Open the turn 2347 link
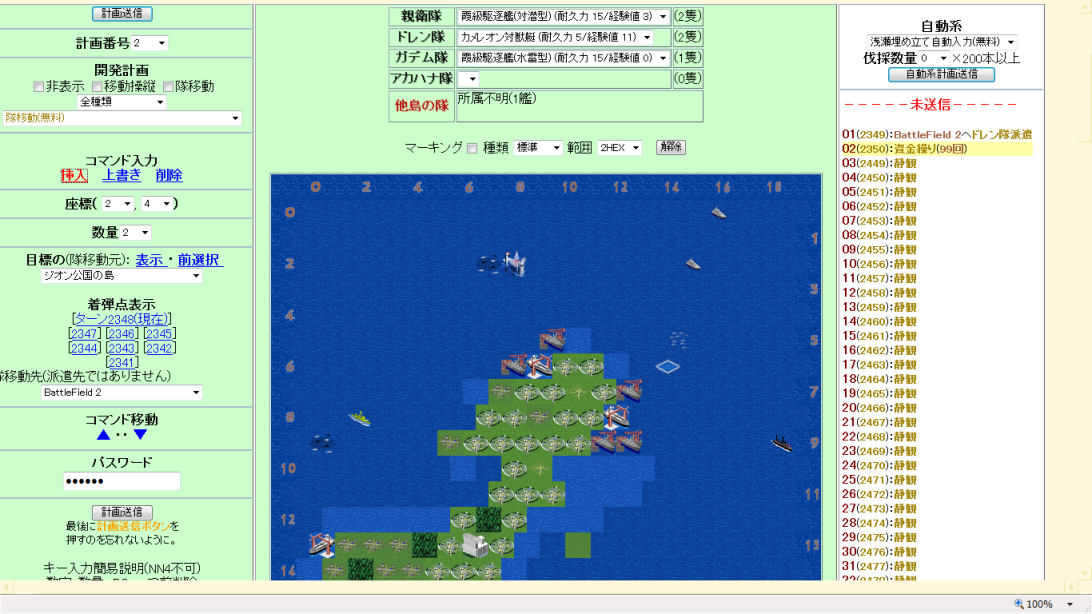The image size is (1092, 614). [x=85, y=333]
